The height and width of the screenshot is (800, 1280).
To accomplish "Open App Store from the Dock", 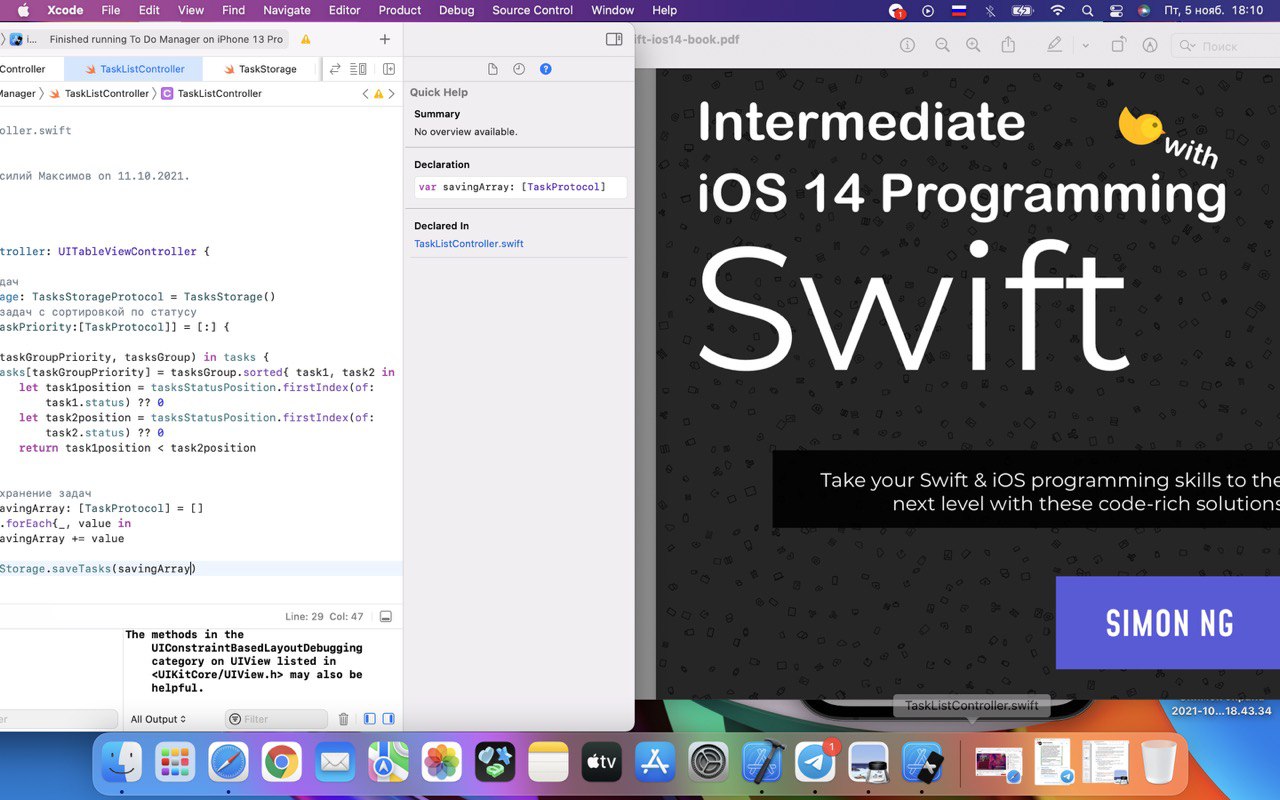I will tap(655, 763).
